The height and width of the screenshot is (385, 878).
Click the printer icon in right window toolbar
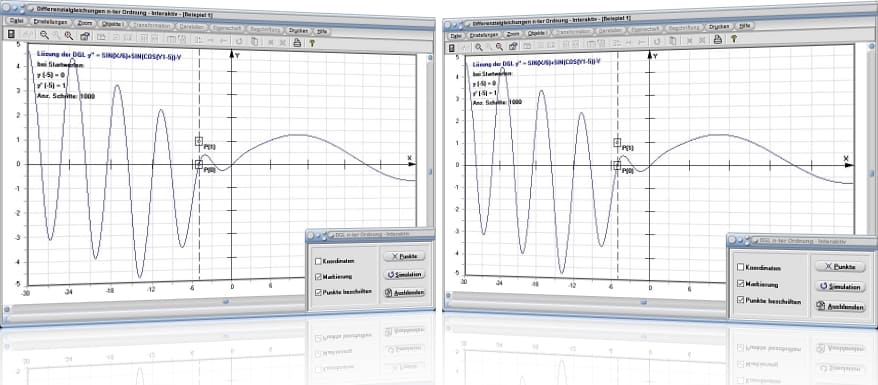(716, 39)
